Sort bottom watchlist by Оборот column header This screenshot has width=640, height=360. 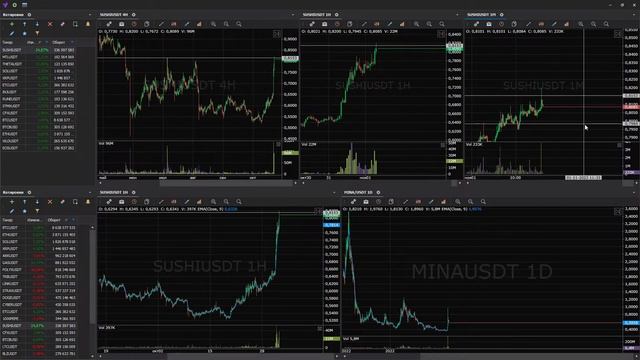(x=54, y=220)
